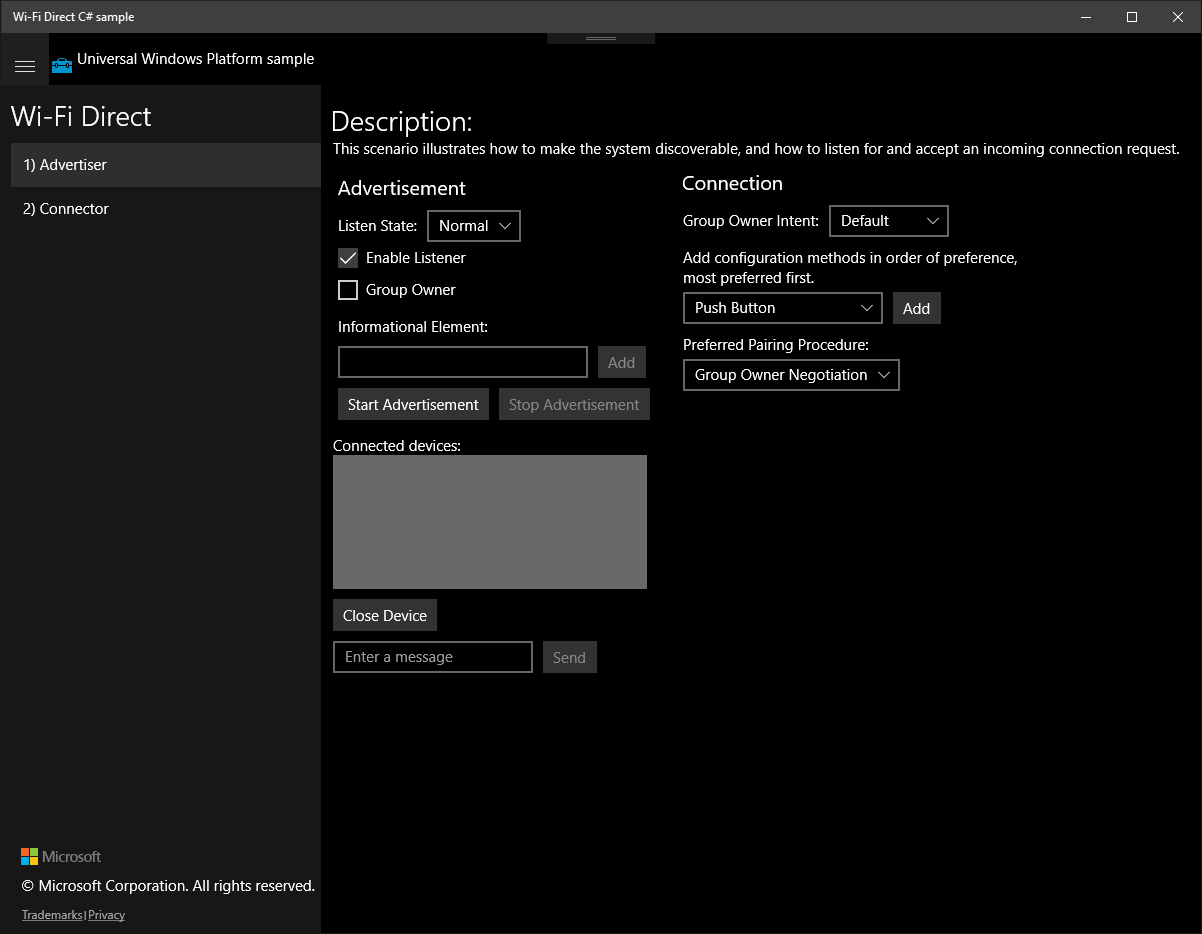Click the Send button
The image size is (1202, 934).
click(x=569, y=657)
